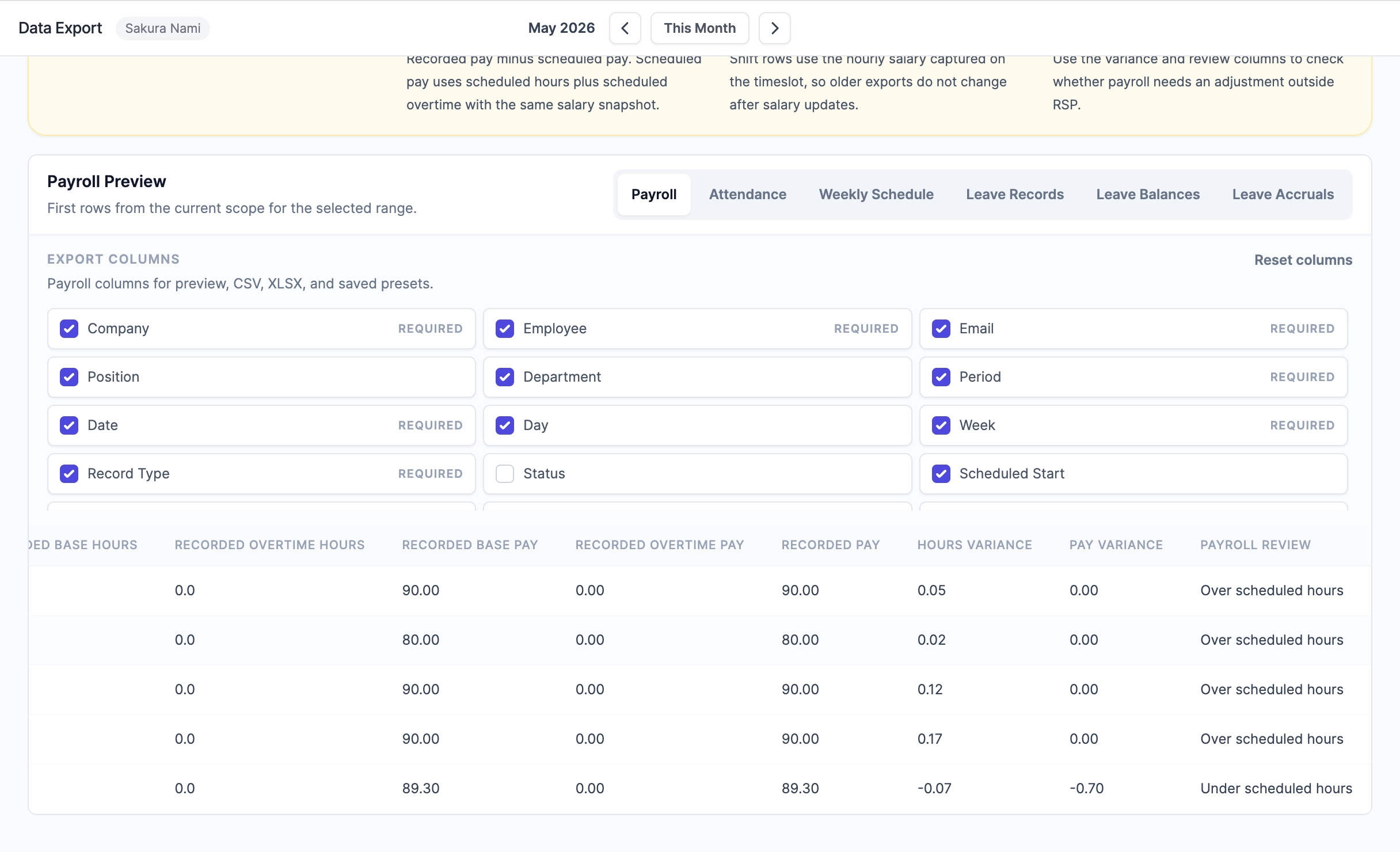Click the Hours Variance column header
Viewport: 1400px width, 852px height.
975,545
